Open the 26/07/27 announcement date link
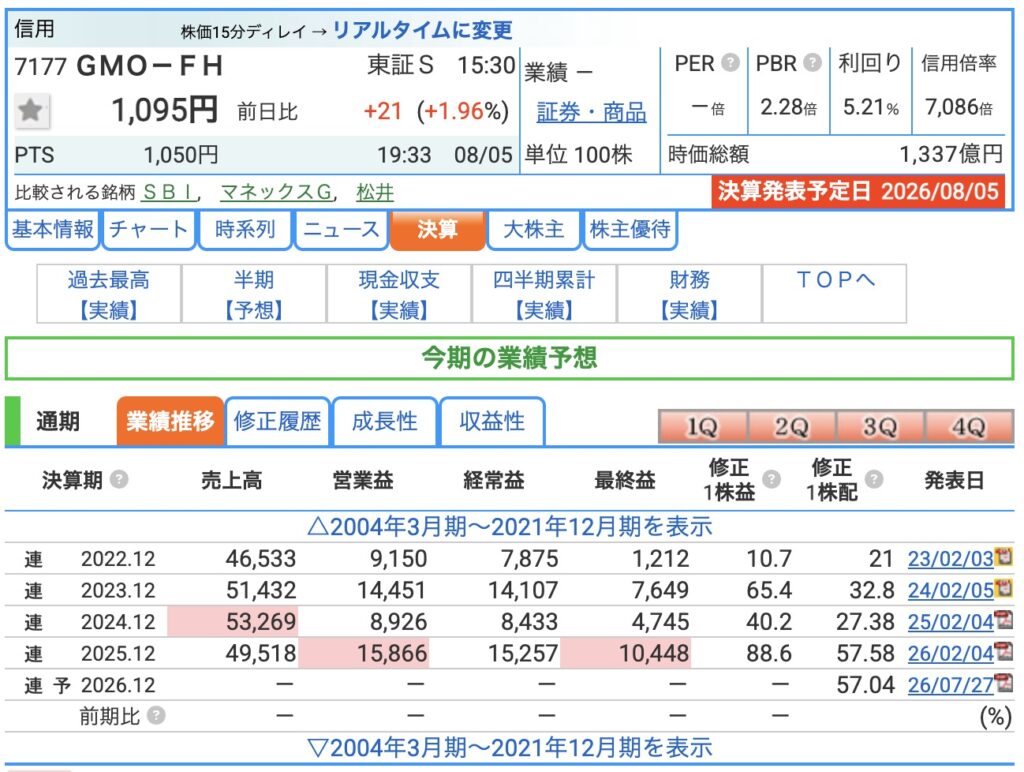Image resolution: width=1024 pixels, height=772 pixels. (x=950, y=685)
